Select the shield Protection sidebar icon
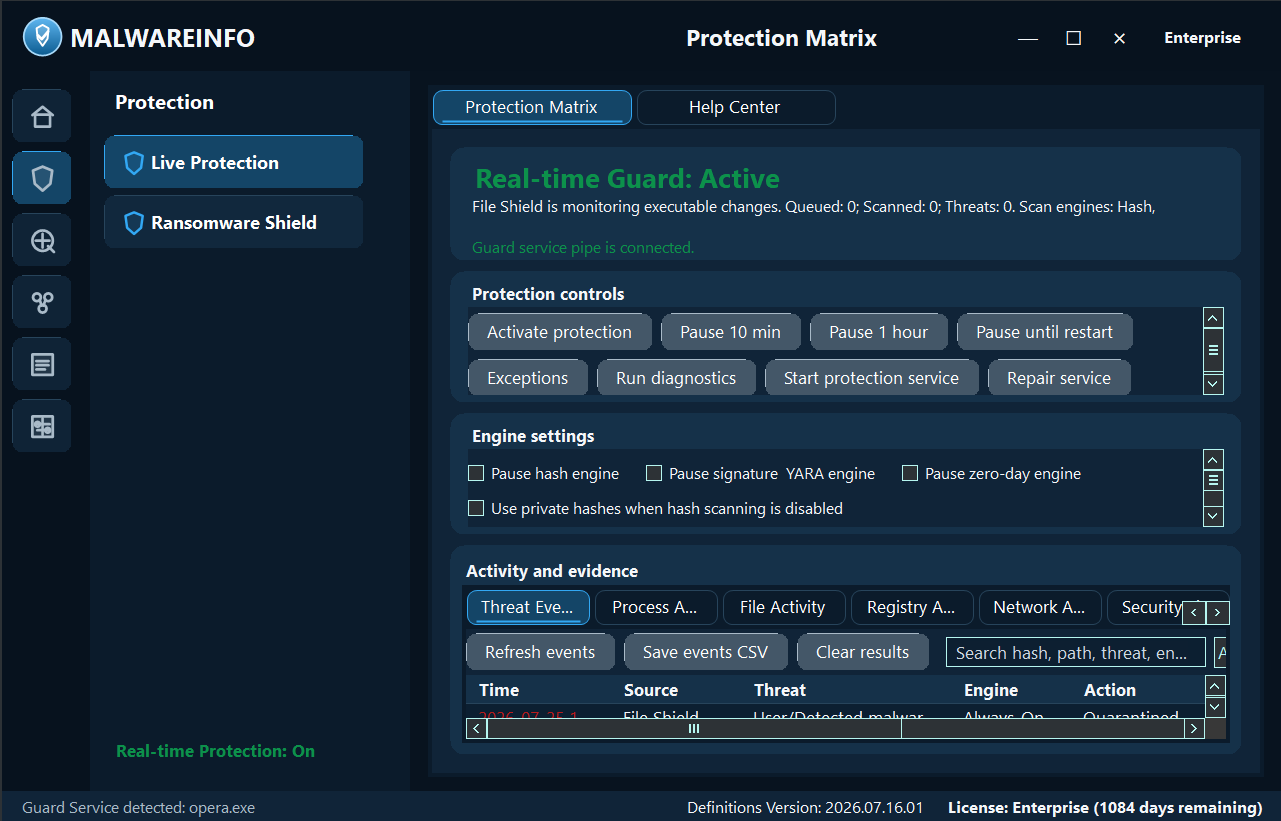Screen dimensions: 1281x821 click(42, 178)
